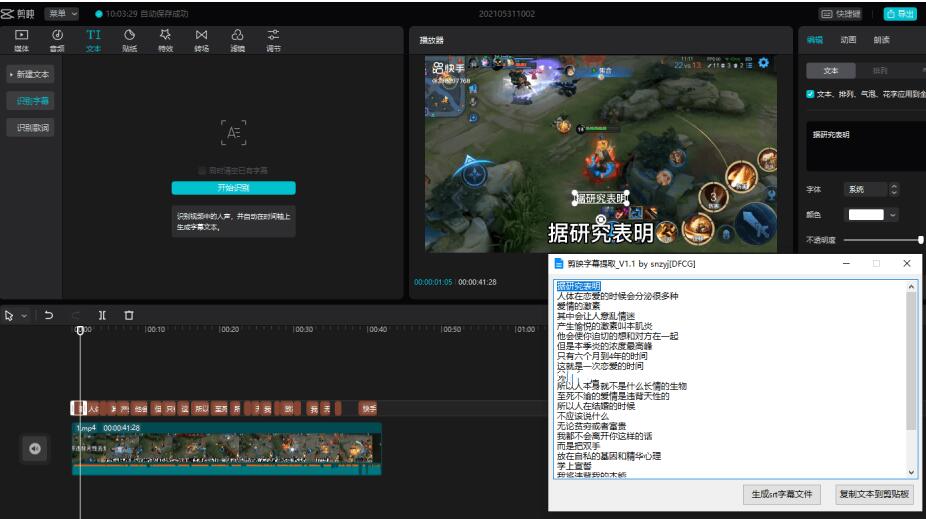Open pointer tool dropdown arrow
The height and width of the screenshot is (519, 926).
24,316
